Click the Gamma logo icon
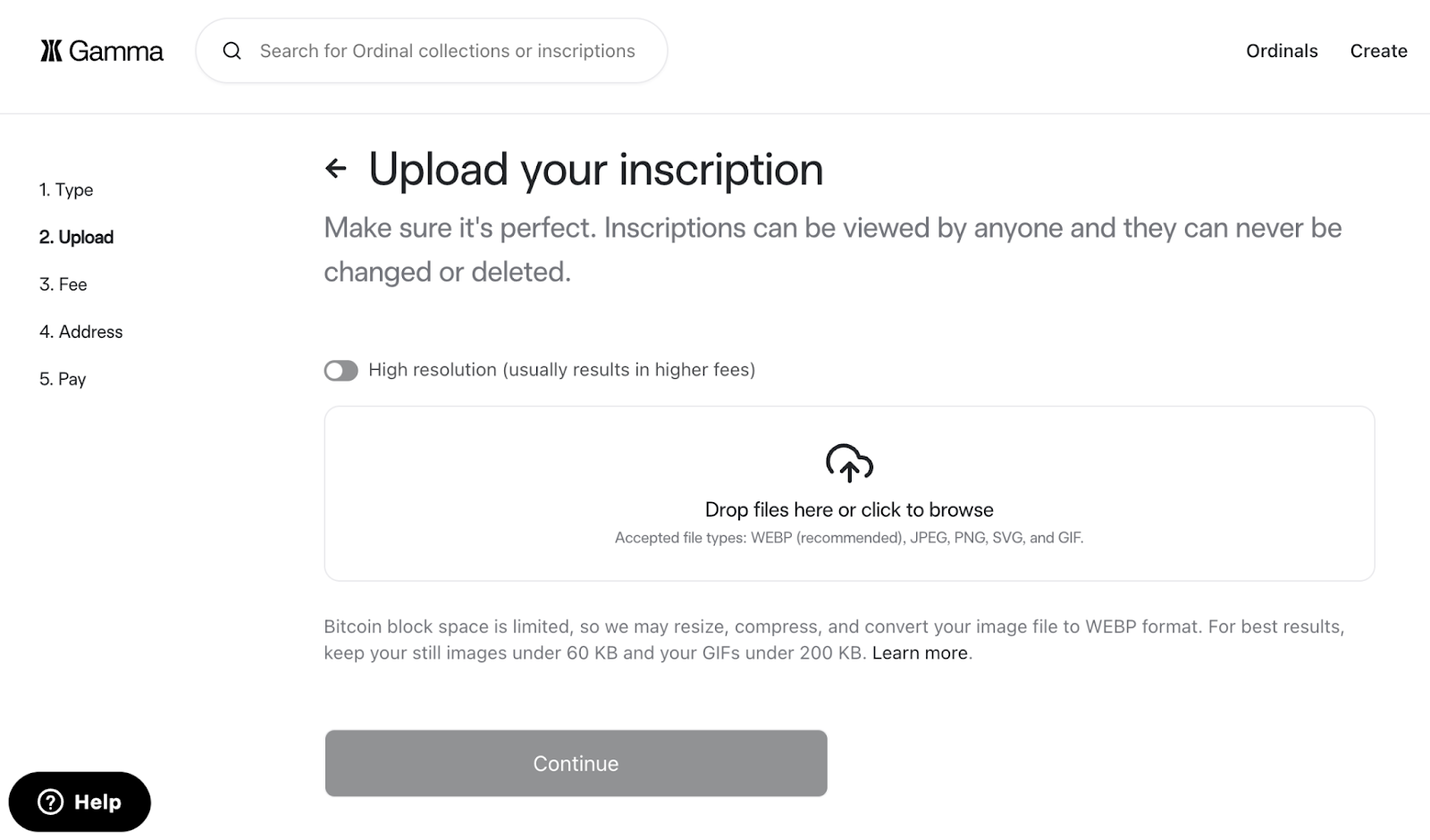This screenshot has width=1430, height=840. coord(51,51)
